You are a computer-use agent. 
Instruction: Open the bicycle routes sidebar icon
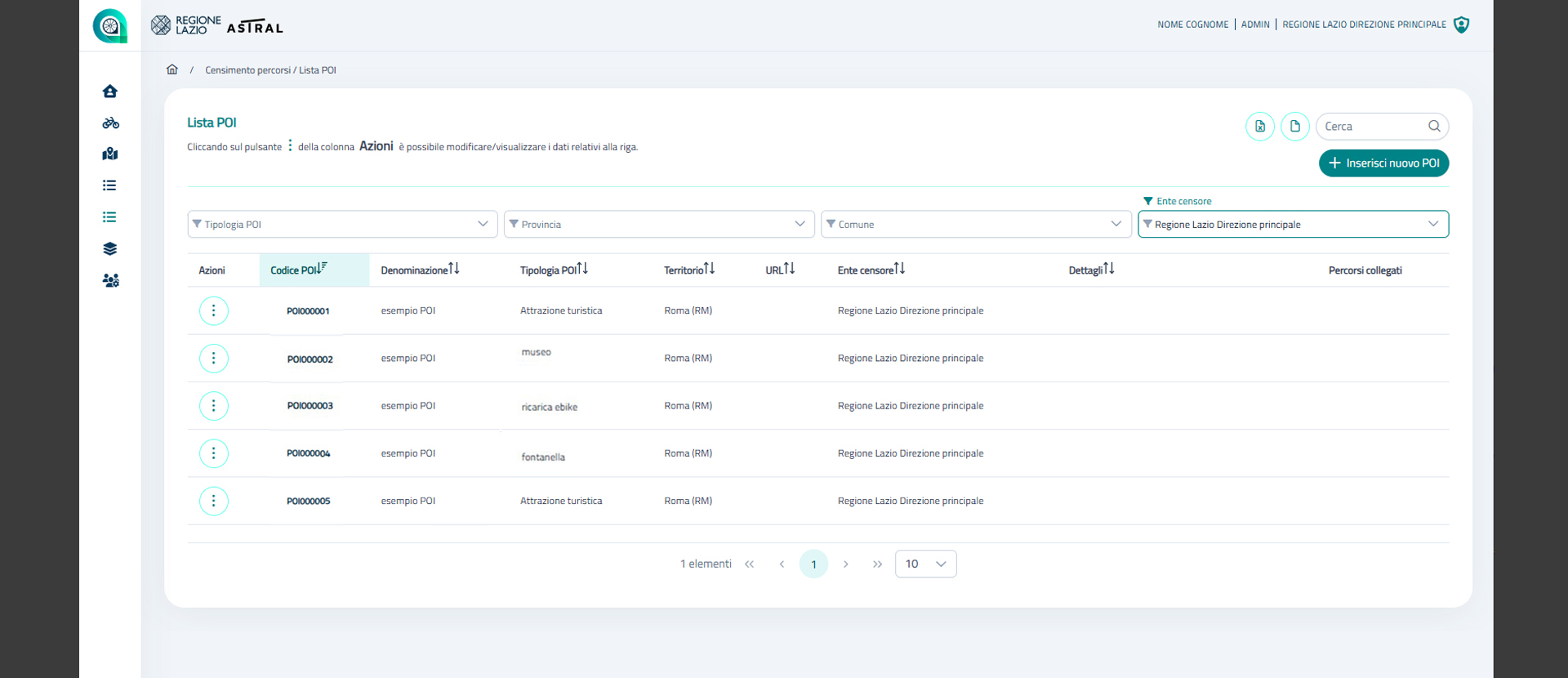(x=110, y=123)
